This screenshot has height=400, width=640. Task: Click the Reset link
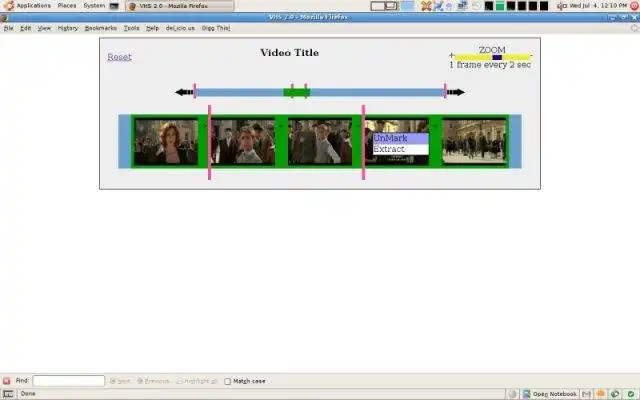click(x=119, y=57)
